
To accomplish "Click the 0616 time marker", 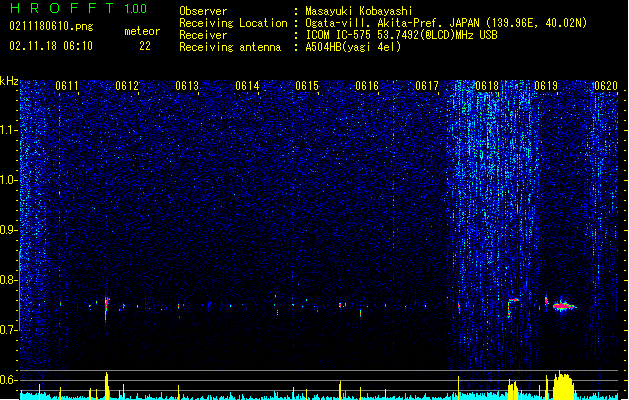I will point(367,86).
